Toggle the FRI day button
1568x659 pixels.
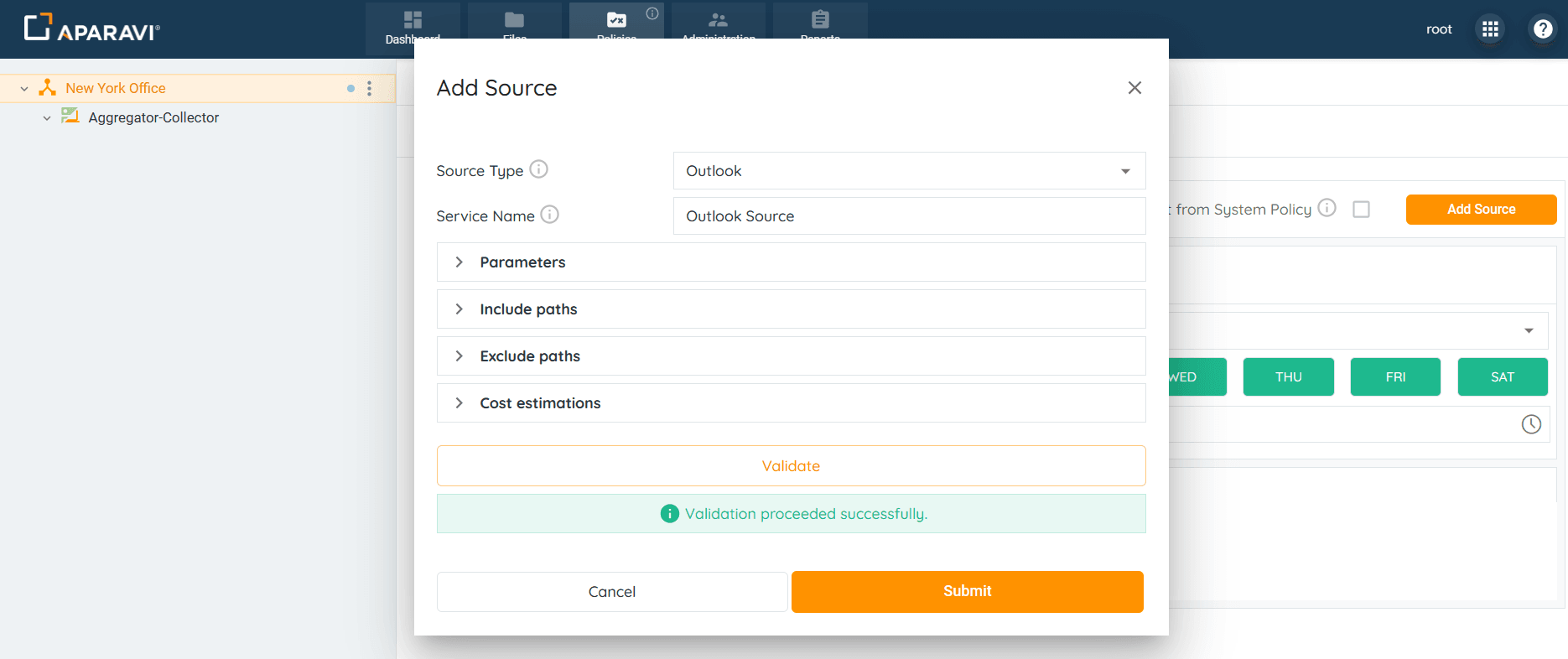click(x=1395, y=377)
